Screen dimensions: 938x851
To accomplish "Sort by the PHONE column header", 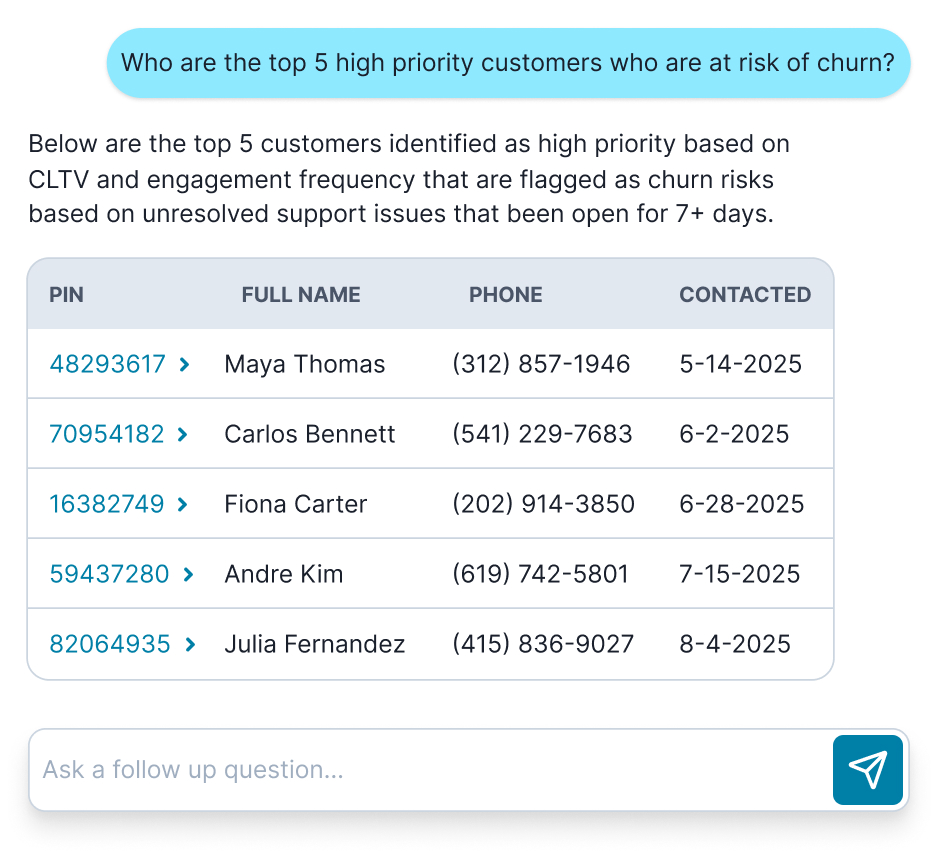I will click(506, 295).
